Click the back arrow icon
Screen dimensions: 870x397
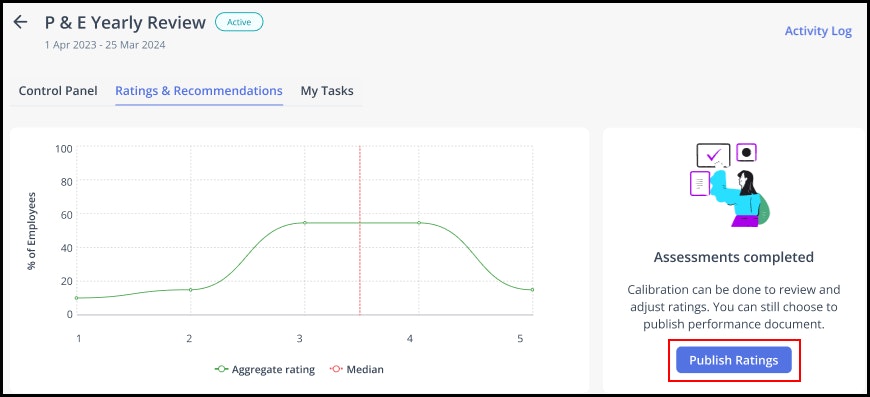click(21, 22)
